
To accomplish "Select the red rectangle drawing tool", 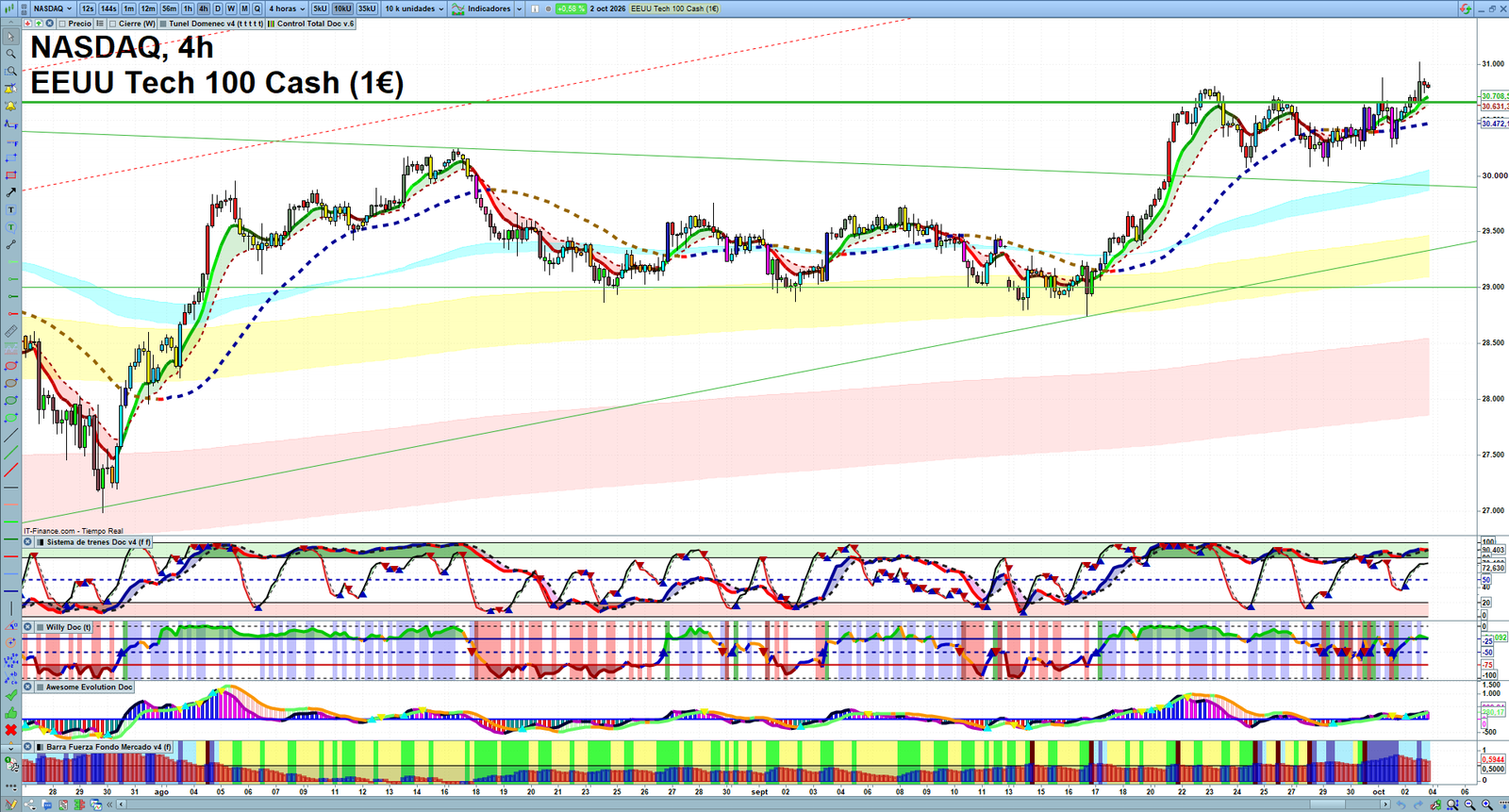I will tap(10, 175).
